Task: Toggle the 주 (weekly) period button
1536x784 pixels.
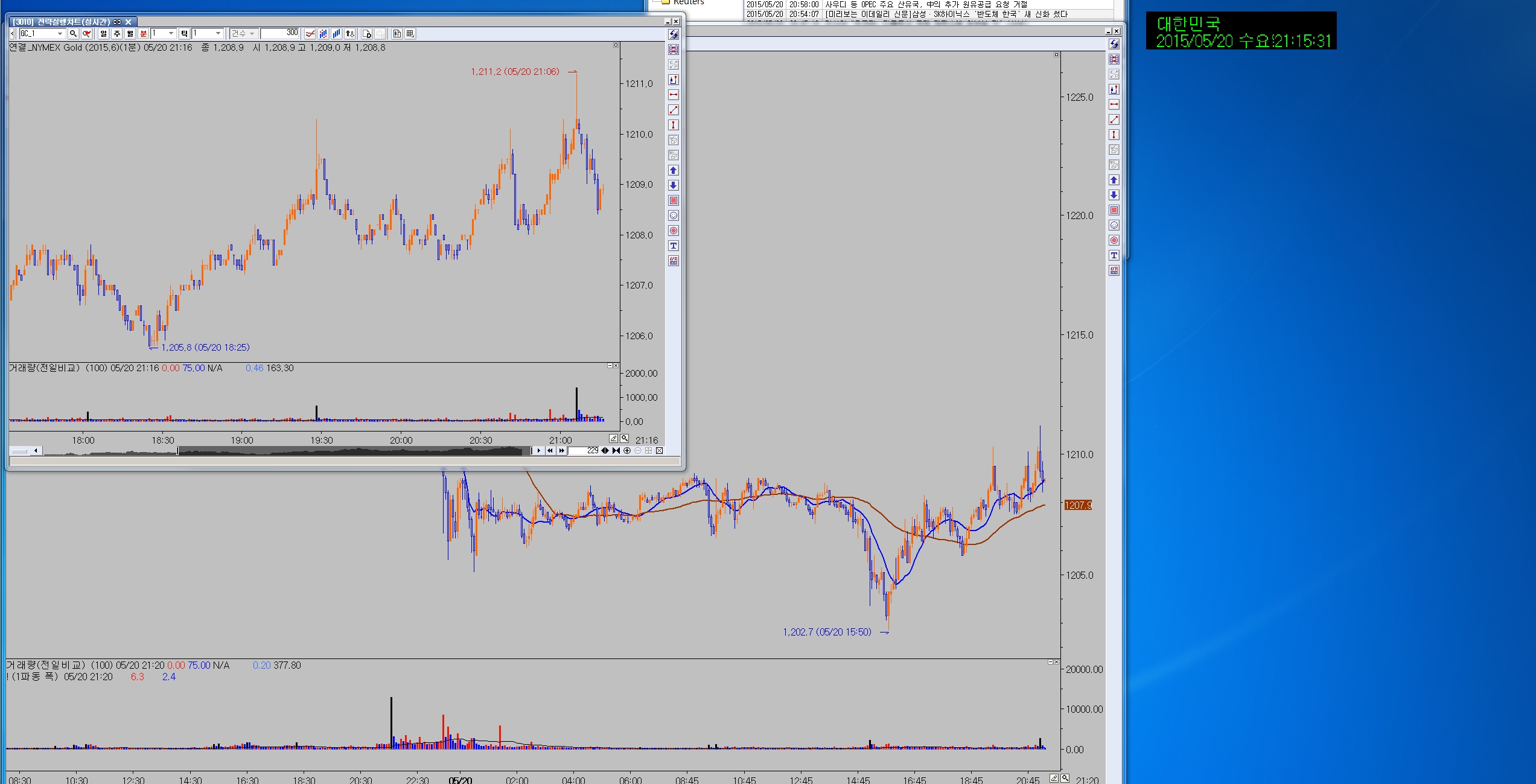Action: 117,34
